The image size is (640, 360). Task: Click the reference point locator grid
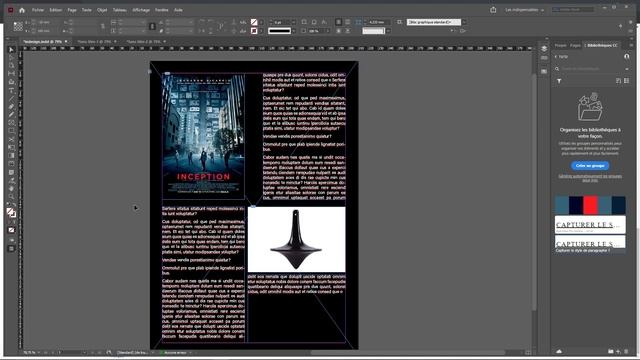[x=18, y=27]
